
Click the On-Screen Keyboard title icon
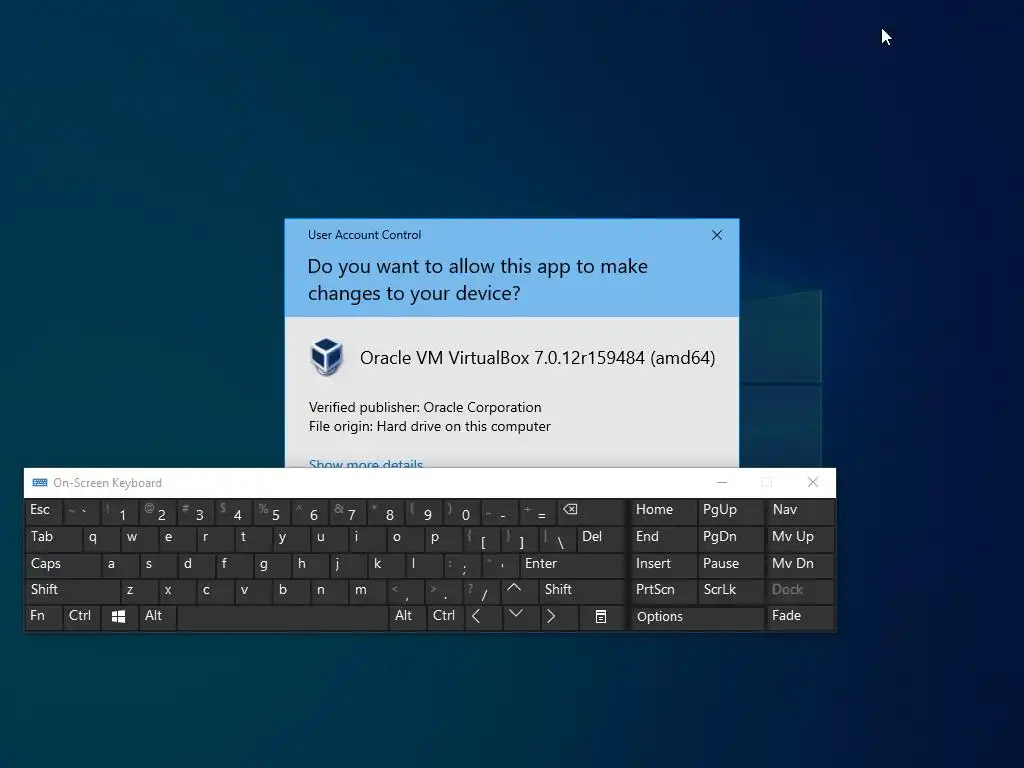pos(40,483)
